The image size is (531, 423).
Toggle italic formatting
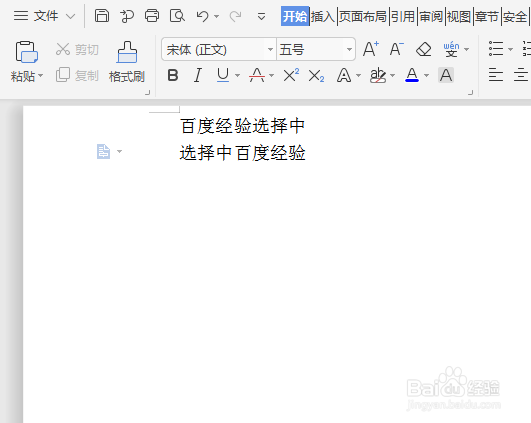tap(198, 75)
